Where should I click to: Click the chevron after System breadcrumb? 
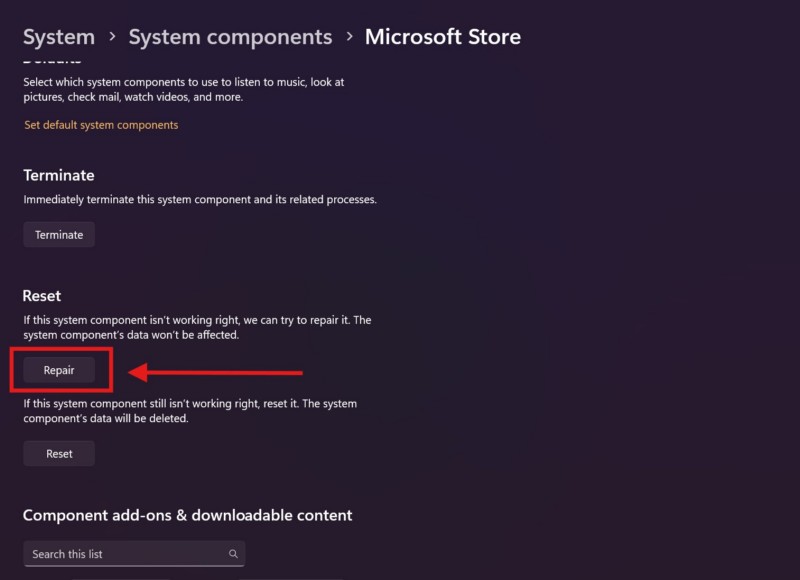pos(111,37)
